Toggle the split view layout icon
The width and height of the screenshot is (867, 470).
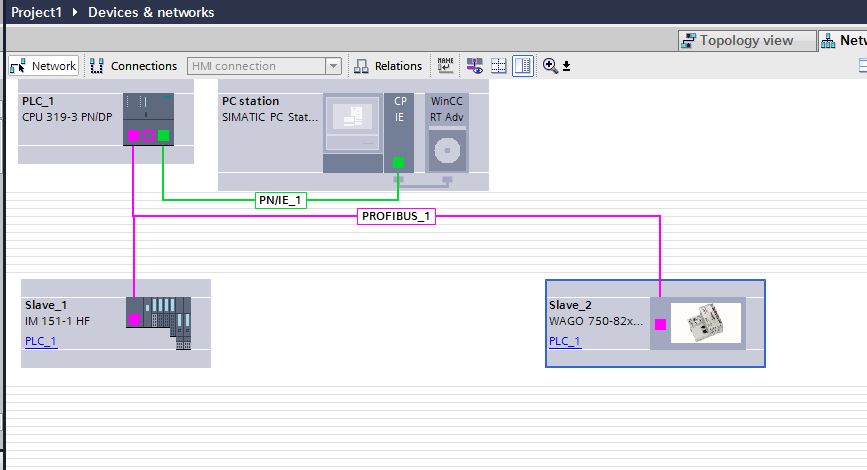pos(523,66)
